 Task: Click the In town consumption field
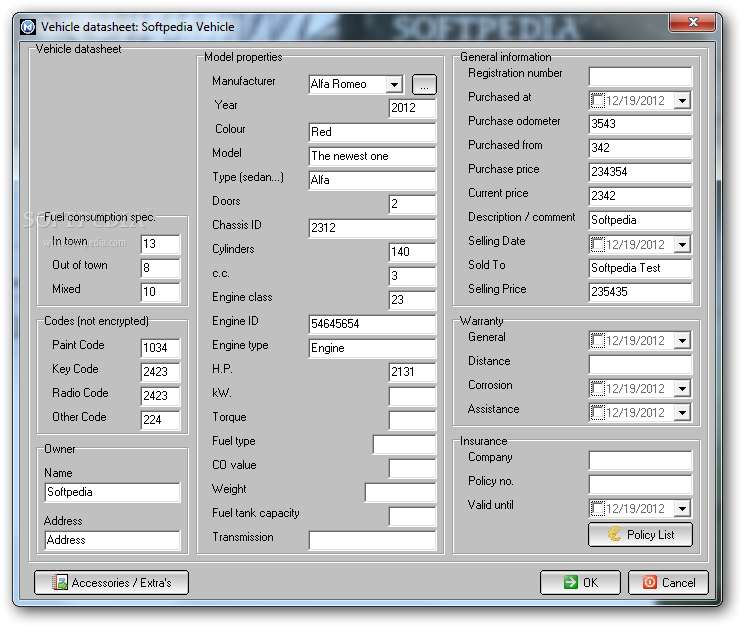[x=160, y=244]
